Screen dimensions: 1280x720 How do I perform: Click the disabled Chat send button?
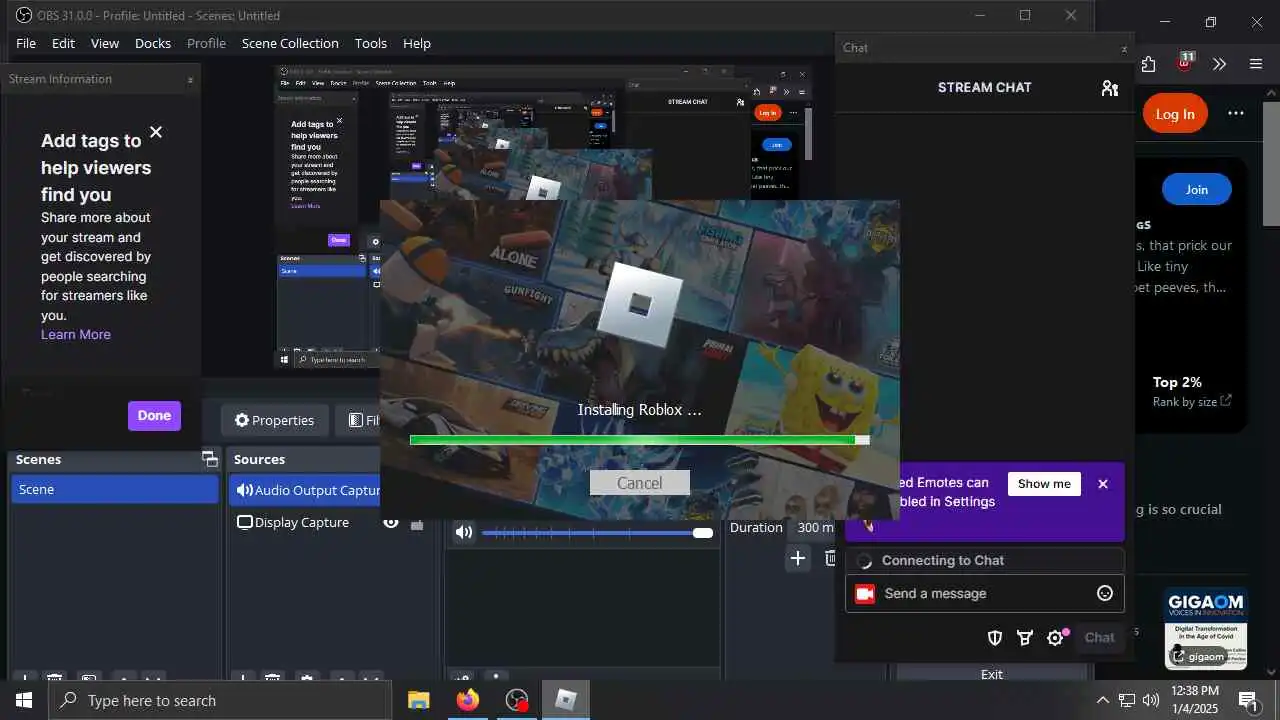(1099, 638)
